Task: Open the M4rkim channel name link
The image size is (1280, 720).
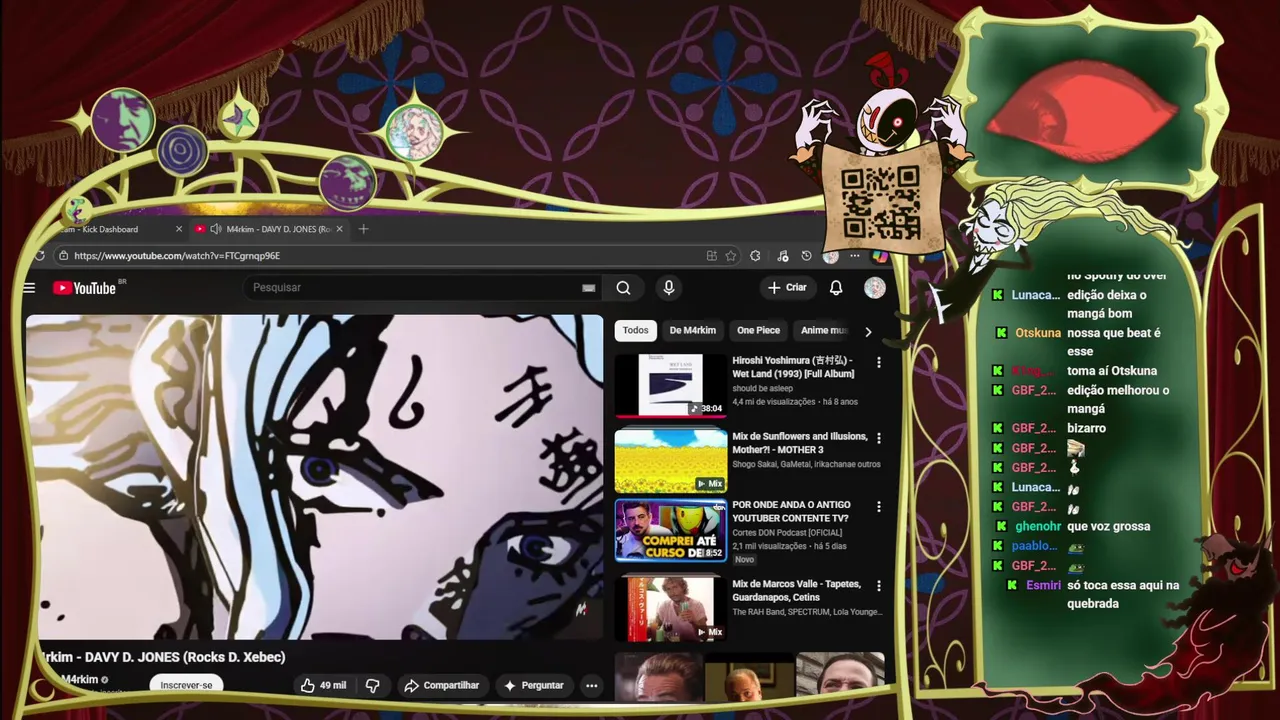Action: (78, 680)
